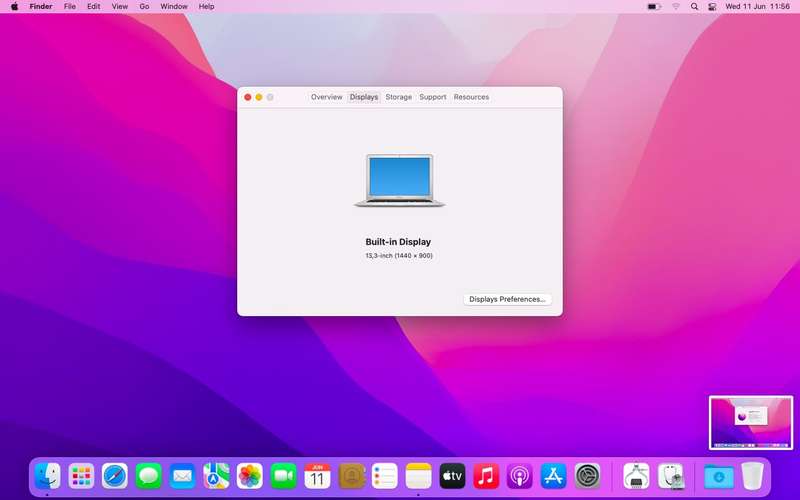Open the Wi-Fi menu bar icon

pos(676,7)
